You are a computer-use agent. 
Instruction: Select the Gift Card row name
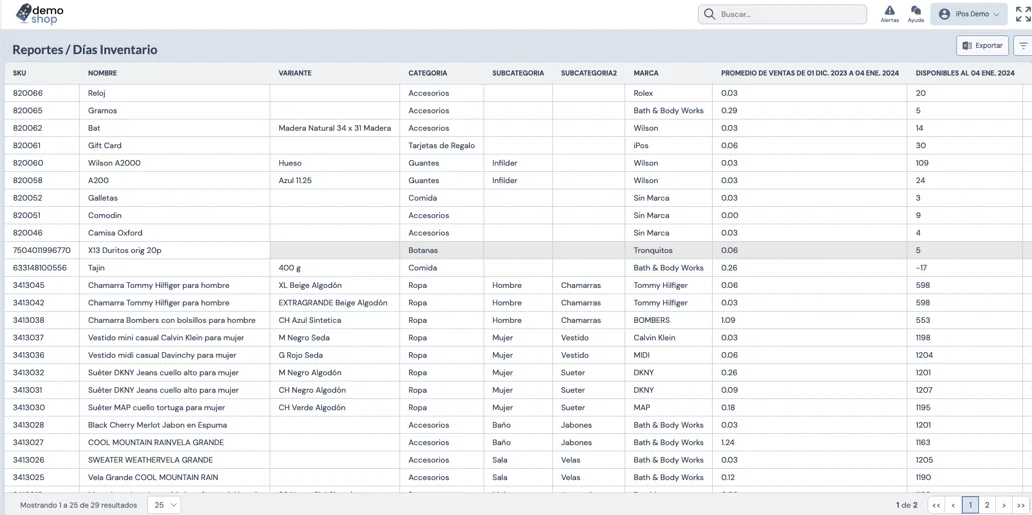pyautogui.click(x=105, y=146)
